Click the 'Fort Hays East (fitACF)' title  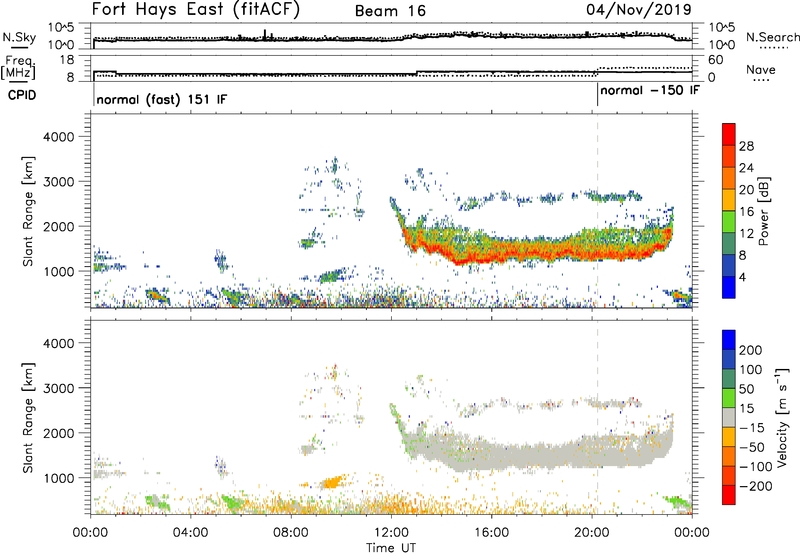[196, 9]
